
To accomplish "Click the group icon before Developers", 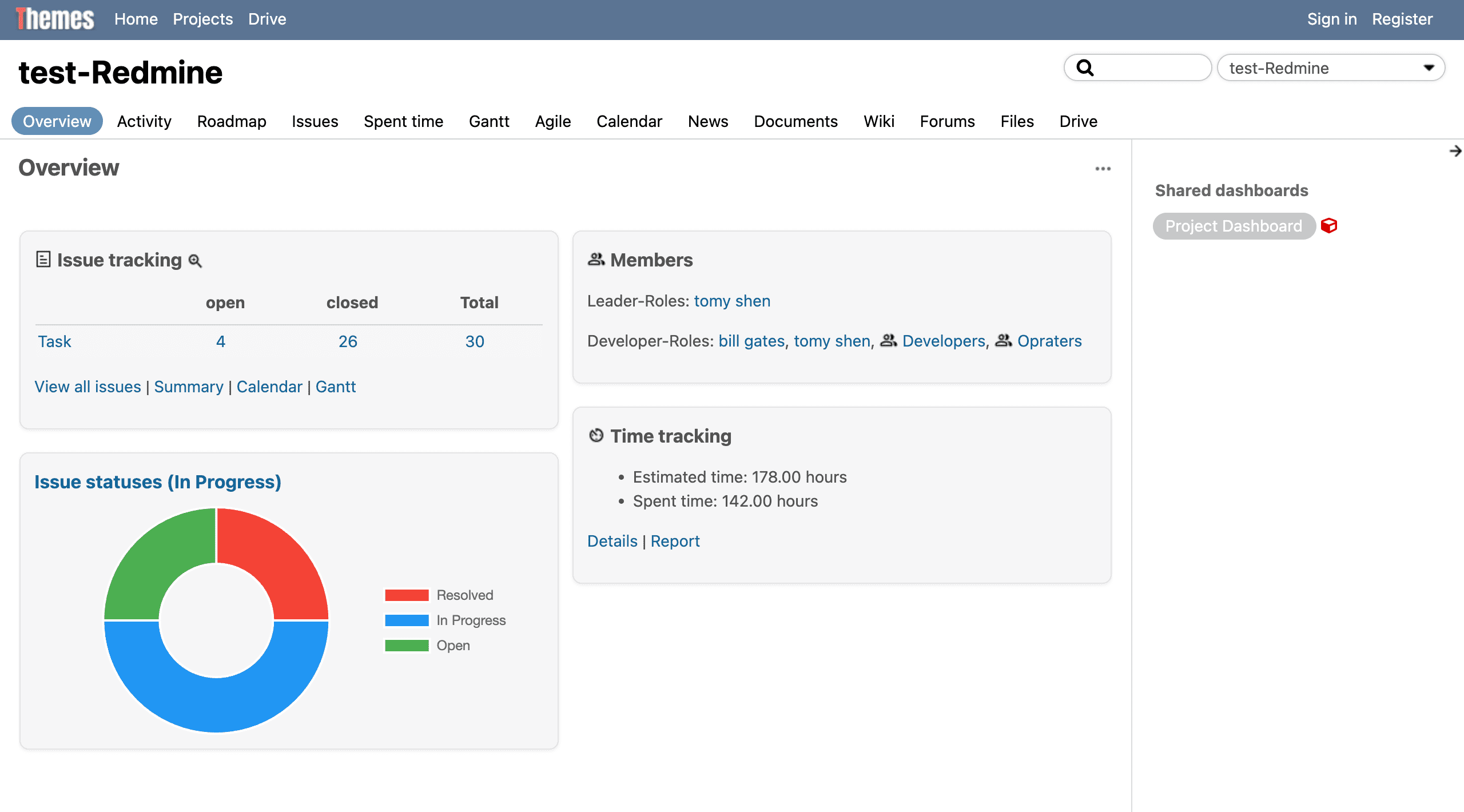I will 888,341.
